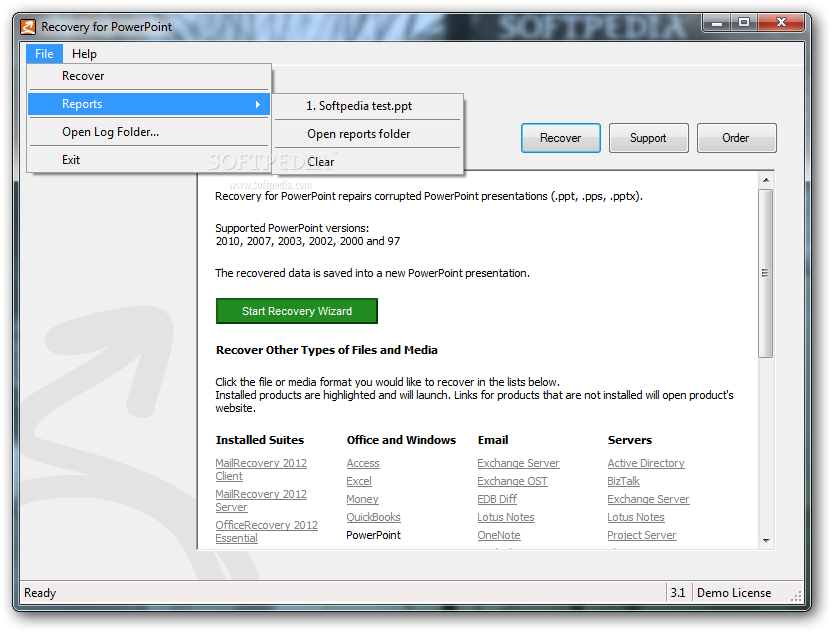
Task: Open the OfficeRecovery 2012 Essential link
Action: (x=266, y=531)
